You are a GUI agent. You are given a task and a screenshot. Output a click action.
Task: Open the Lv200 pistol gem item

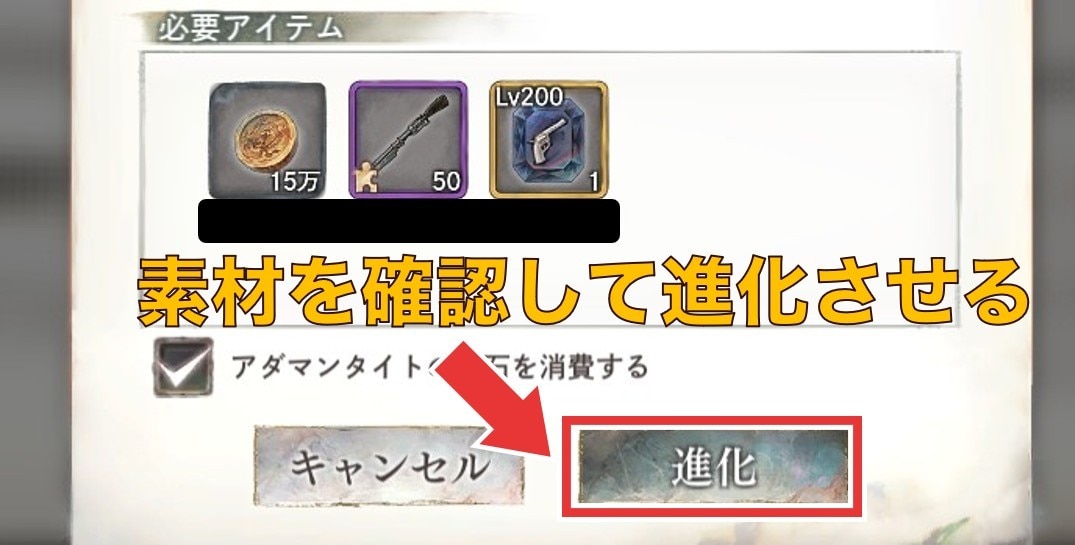548,140
